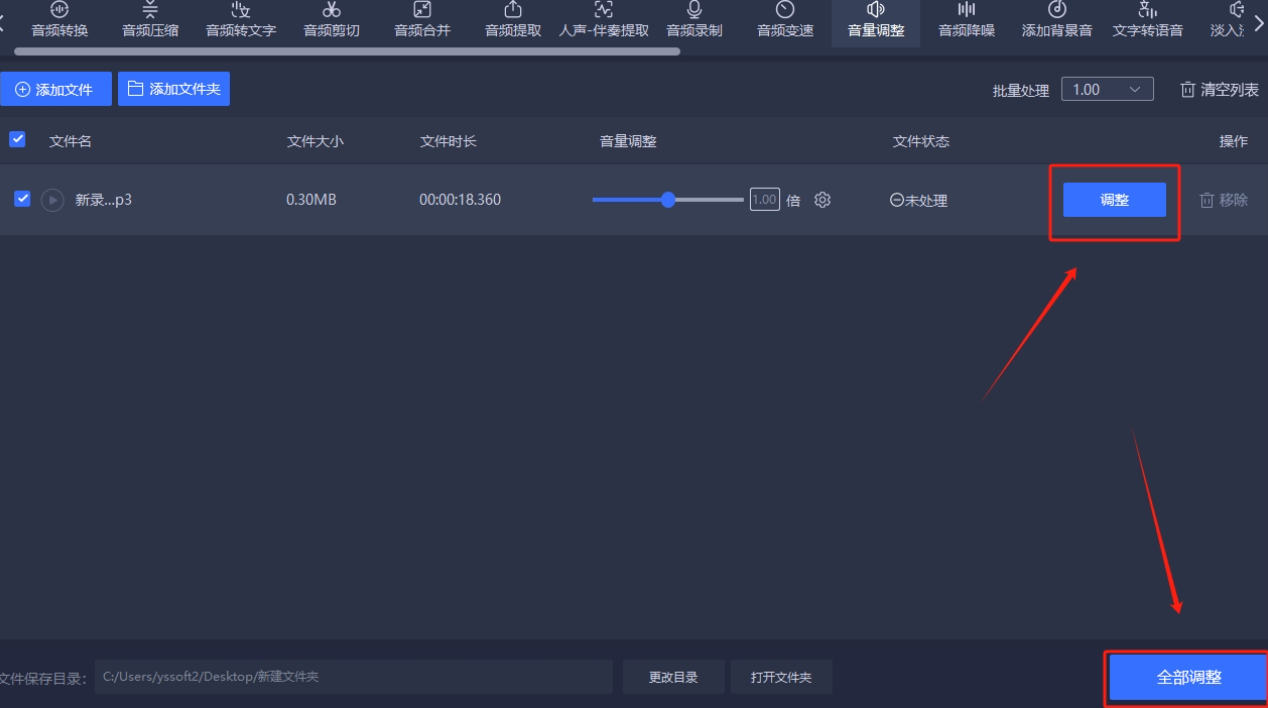Click the 文件大小 column header
The width and height of the screenshot is (1268, 708).
click(315, 141)
